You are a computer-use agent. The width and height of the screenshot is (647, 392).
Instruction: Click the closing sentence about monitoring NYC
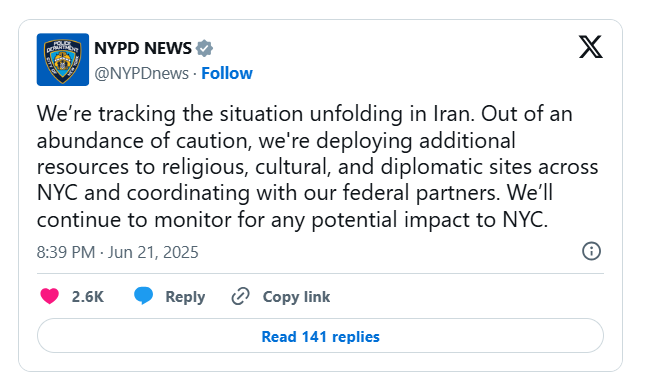293,220
